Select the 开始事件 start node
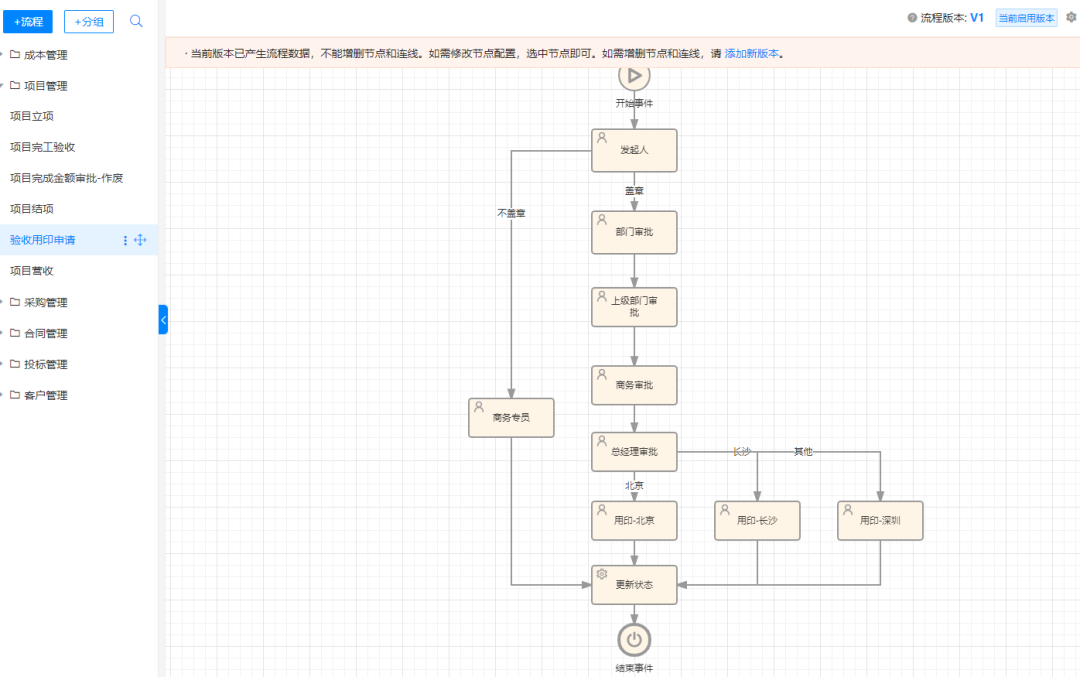This screenshot has width=1080, height=677. 634,76
